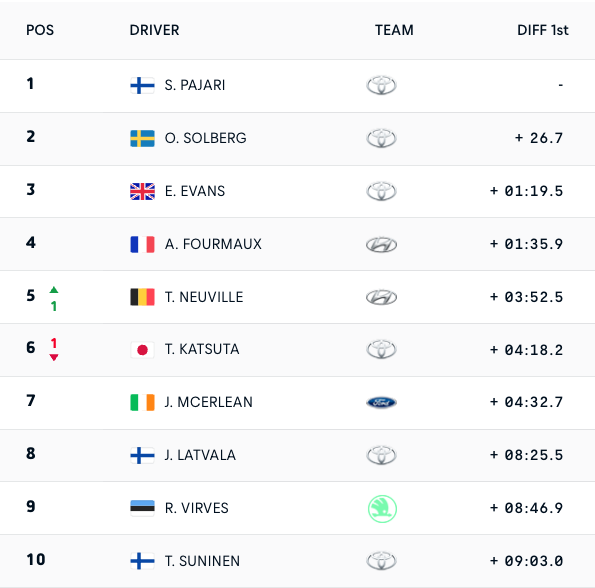This screenshot has height=588, width=595.
Task: Click the Sweden flag next to O. Solberg
Action: point(142,138)
